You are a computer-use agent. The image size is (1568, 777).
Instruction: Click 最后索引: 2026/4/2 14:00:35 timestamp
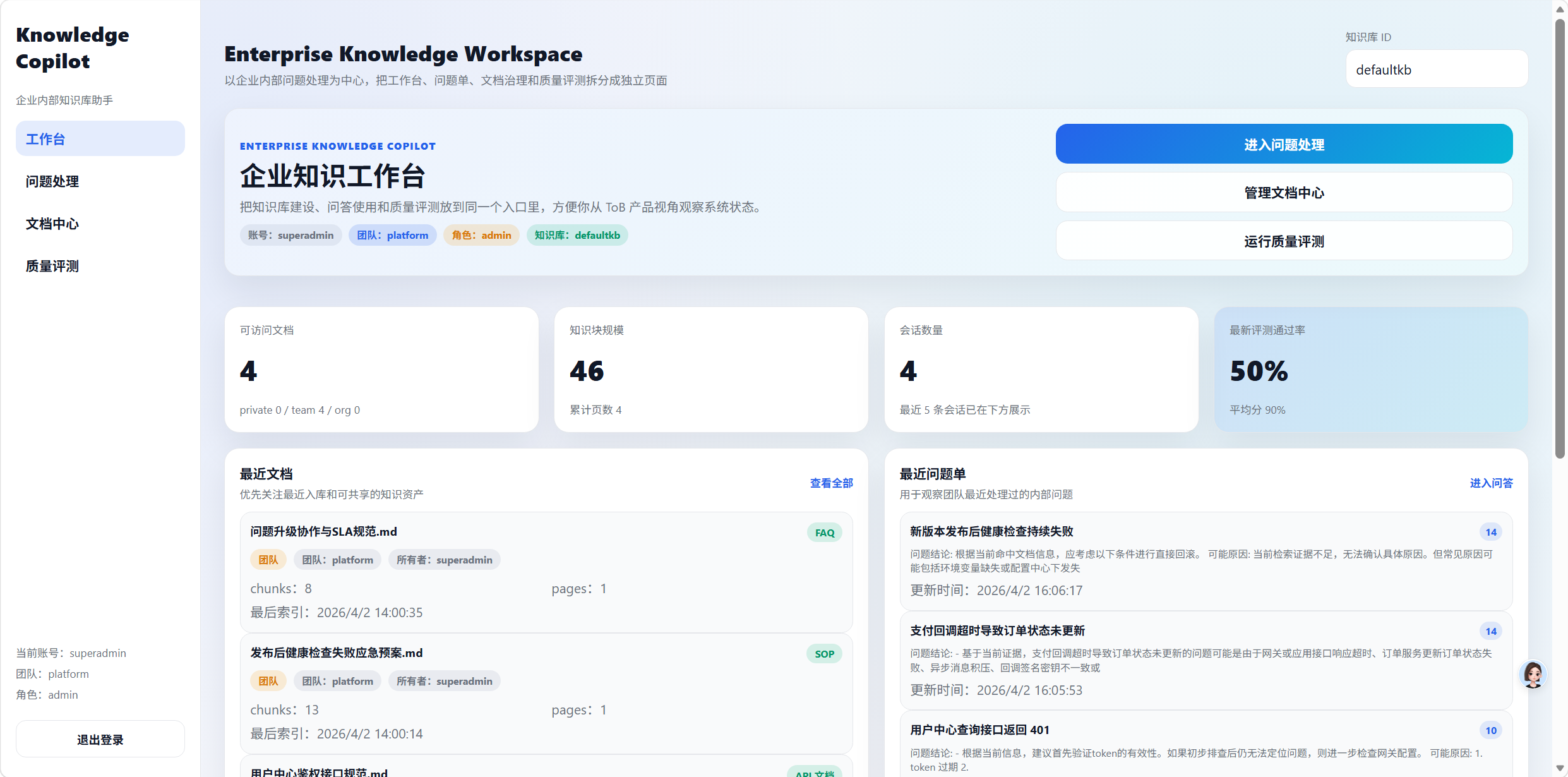[x=337, y=612]
